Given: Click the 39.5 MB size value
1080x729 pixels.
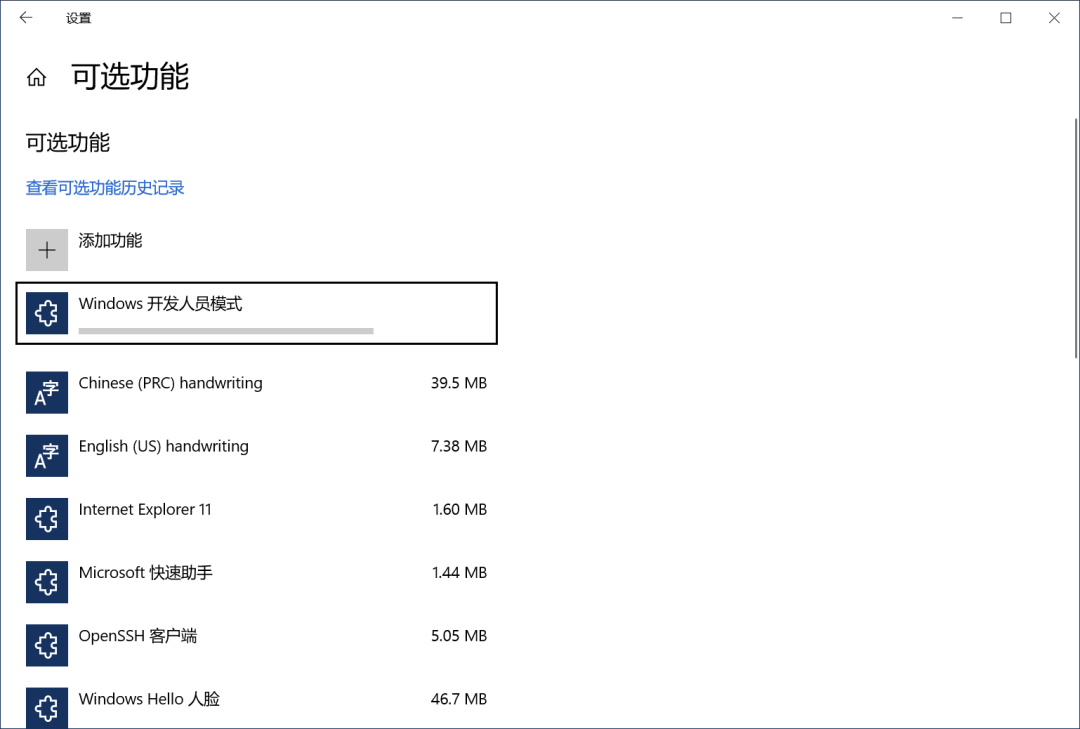Looking at the screenshot, I should [x=459, y=383].
